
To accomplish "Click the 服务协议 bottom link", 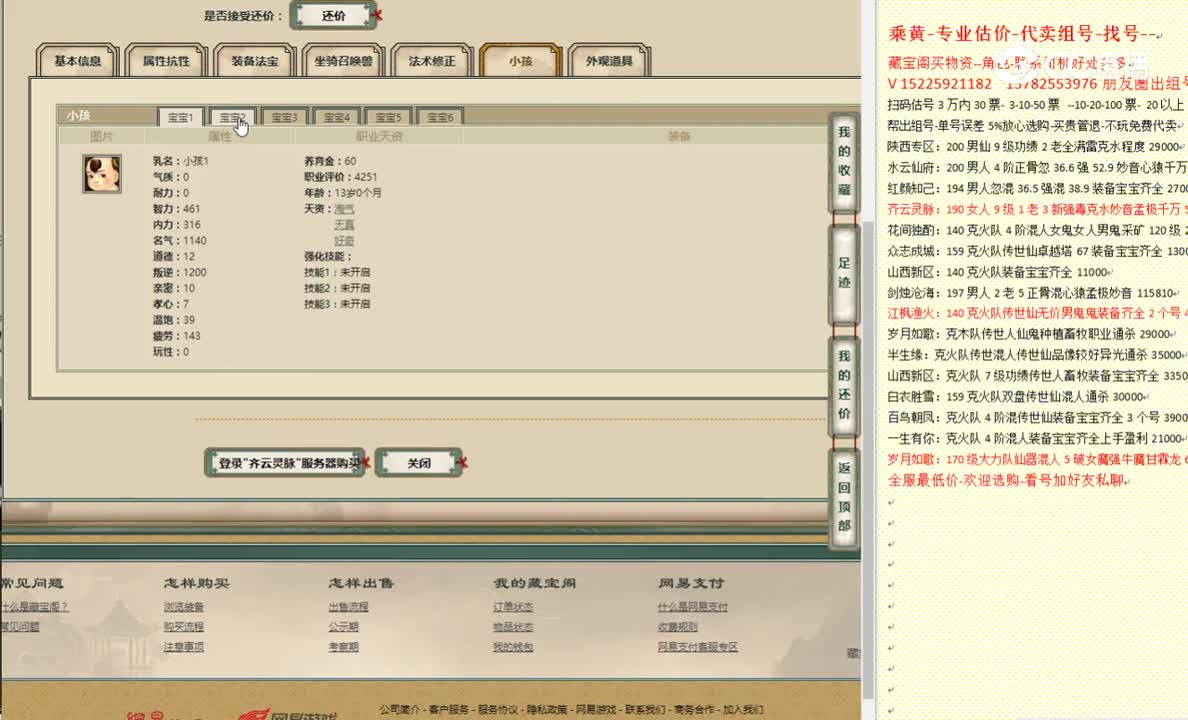I will pyautogui.click(x=498, y=709).
